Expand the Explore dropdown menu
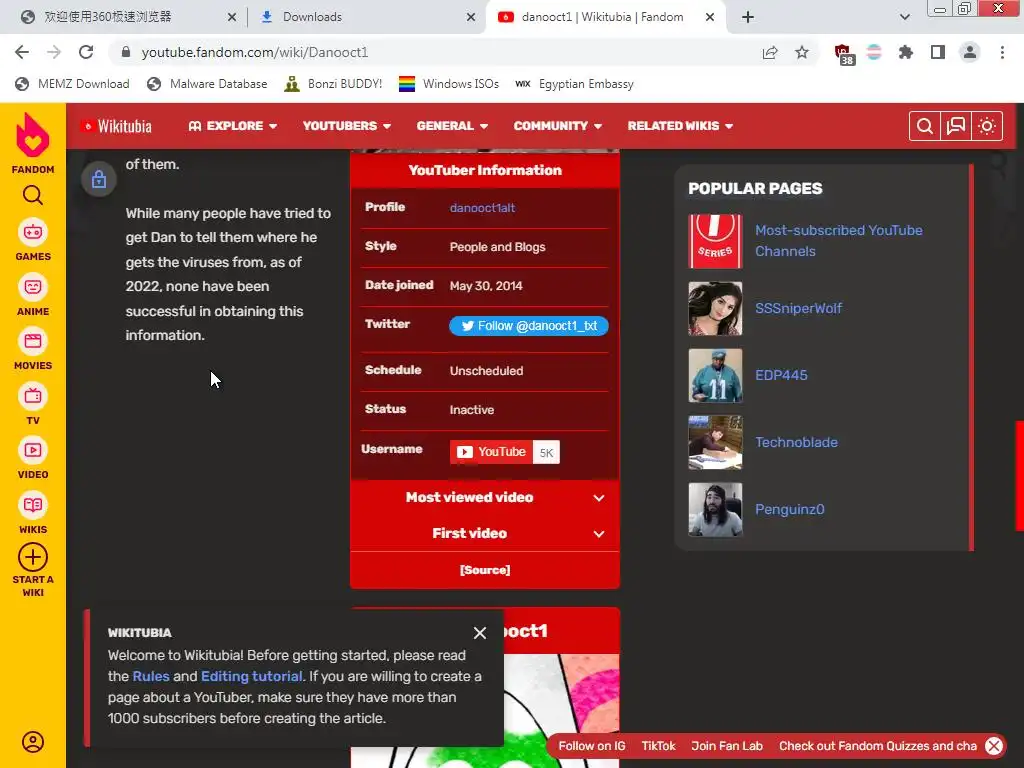Image resolution: width=1024 pixels, height=768 pixels. [232, 126]
